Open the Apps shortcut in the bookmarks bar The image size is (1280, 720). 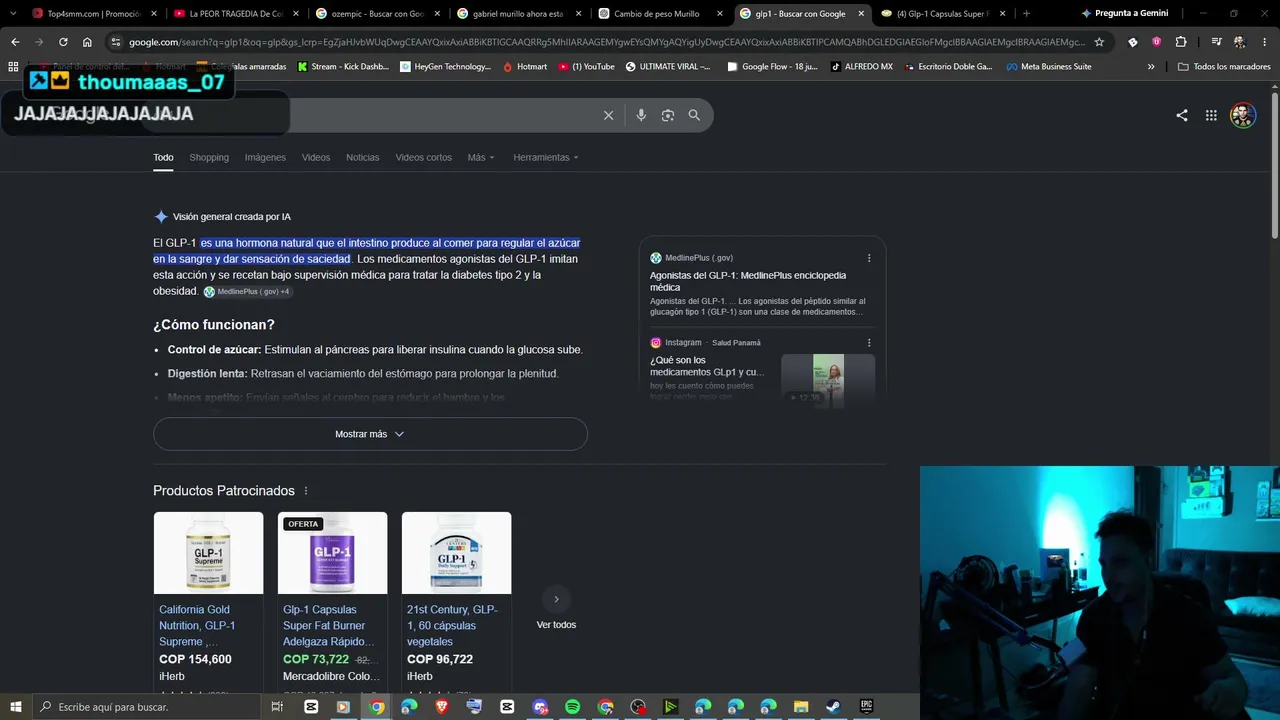[x=13, y=67]
